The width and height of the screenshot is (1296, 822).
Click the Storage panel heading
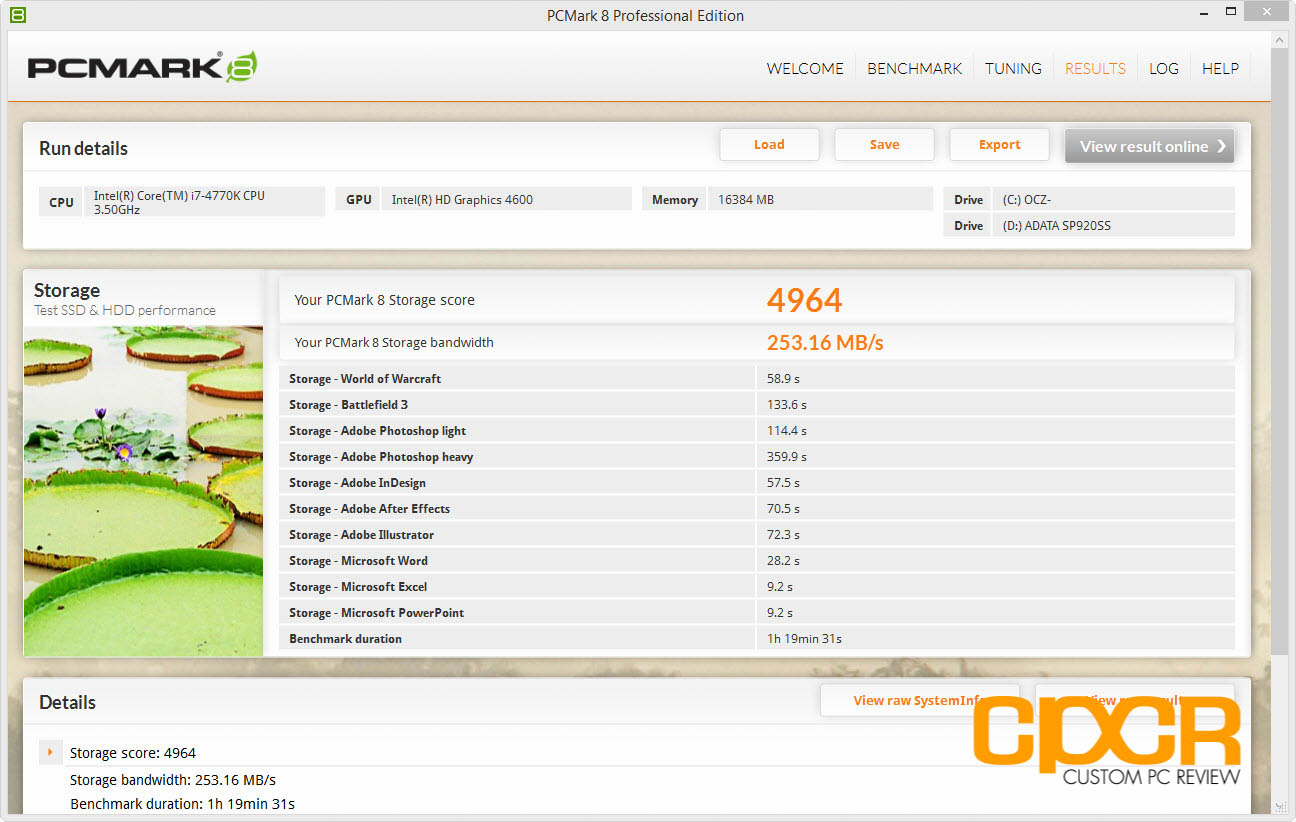tap(67, 290)
